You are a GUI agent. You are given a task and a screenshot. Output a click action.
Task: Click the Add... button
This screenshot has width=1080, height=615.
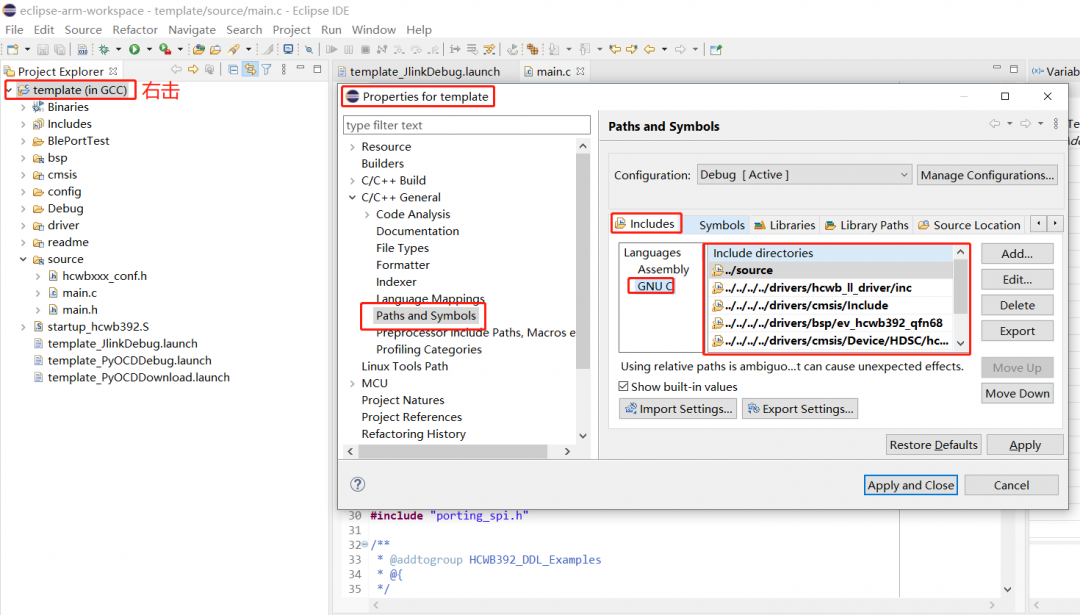coord(1017,253)
